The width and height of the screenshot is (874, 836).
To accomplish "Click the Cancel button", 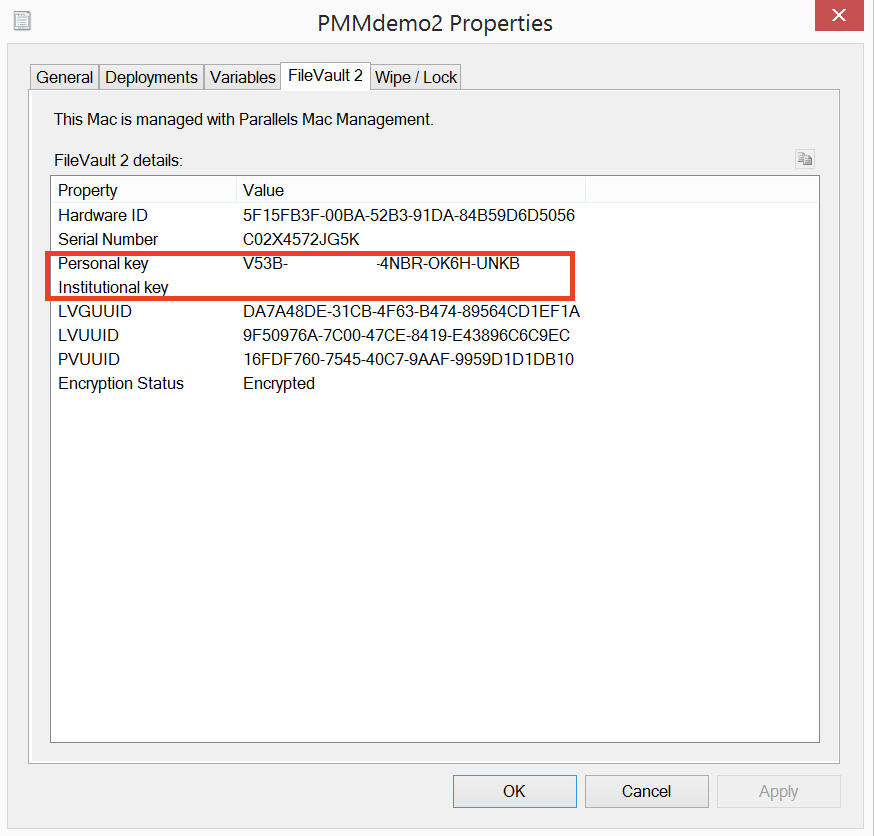I will (647, 791).
